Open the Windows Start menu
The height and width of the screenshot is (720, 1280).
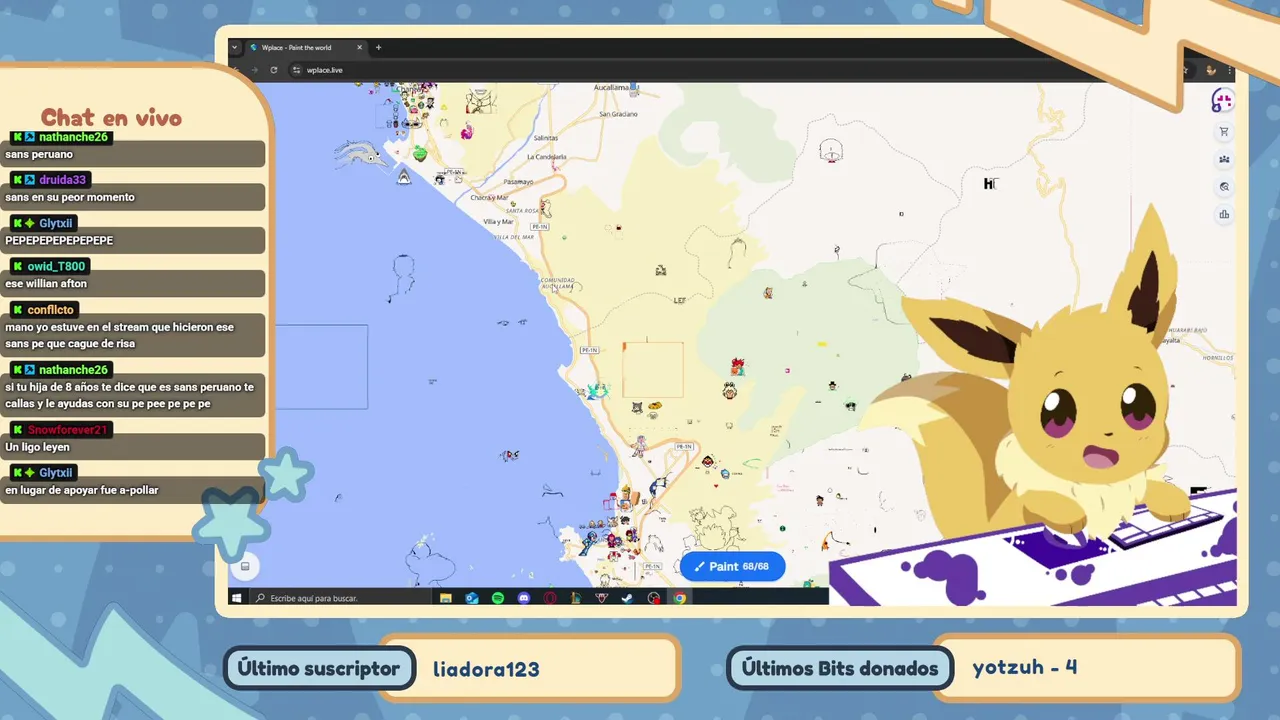[x=237, y=598]
